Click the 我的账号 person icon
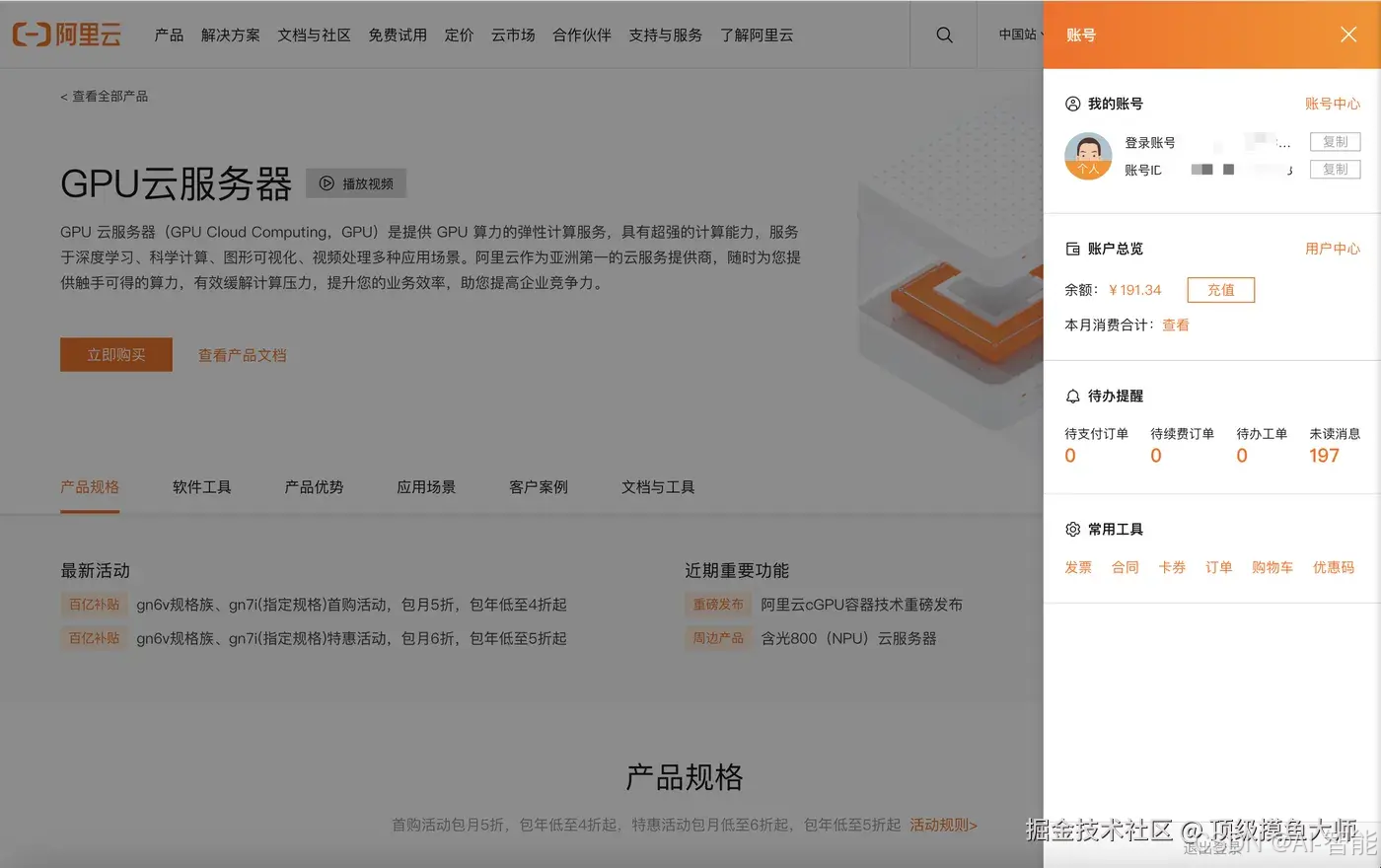This screenshot has width=1381, height=868. point(1073,103)
